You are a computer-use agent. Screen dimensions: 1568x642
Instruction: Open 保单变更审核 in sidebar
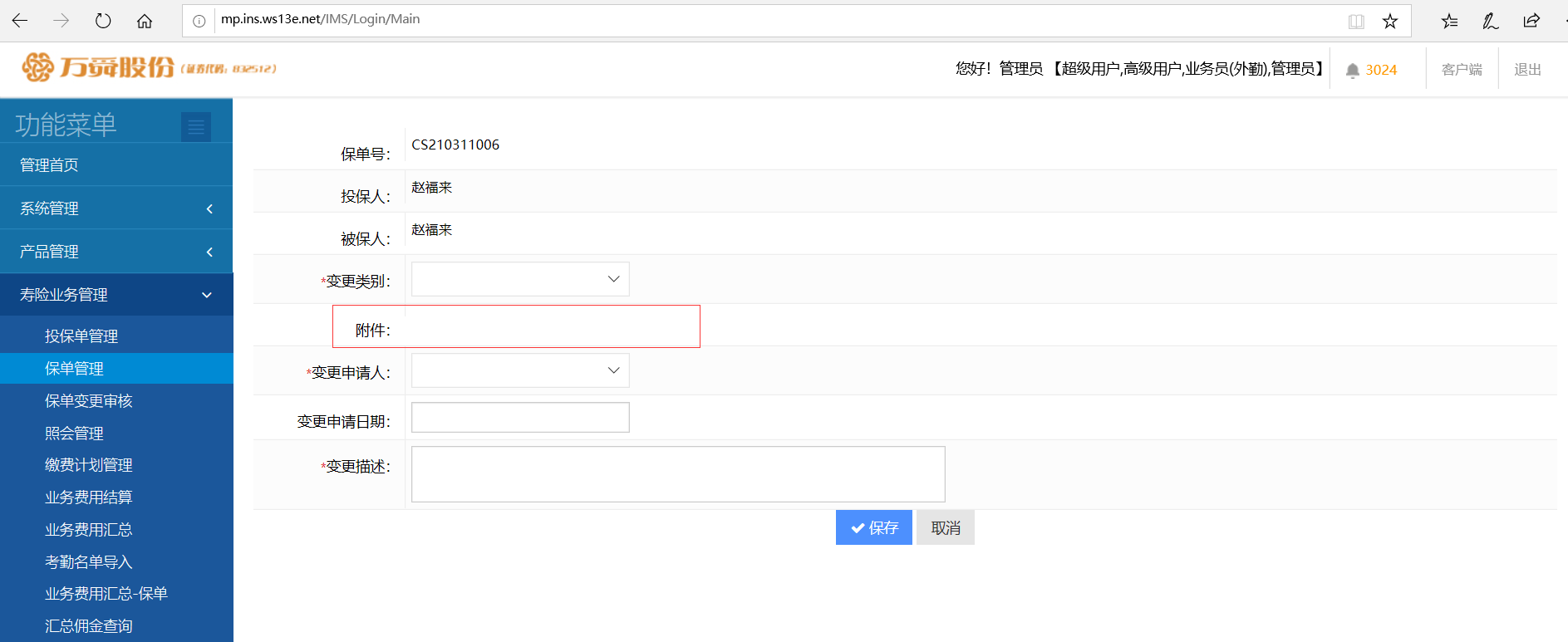(89, 401)
